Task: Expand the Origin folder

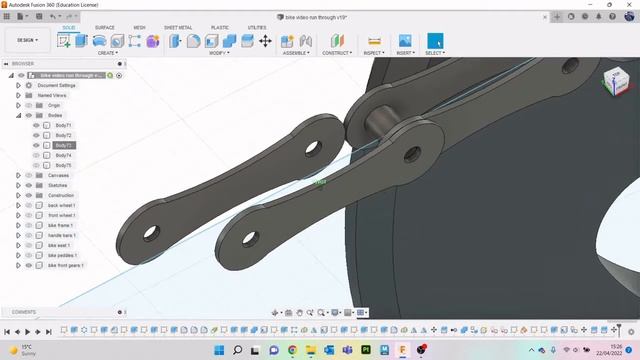Action: pos(18,105)
